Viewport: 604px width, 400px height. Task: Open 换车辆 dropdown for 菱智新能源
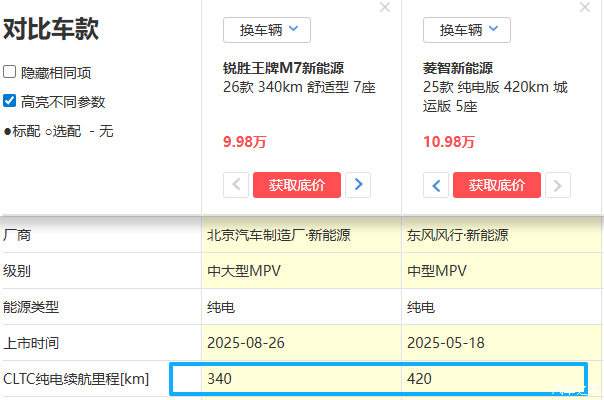tap(467, 30)
